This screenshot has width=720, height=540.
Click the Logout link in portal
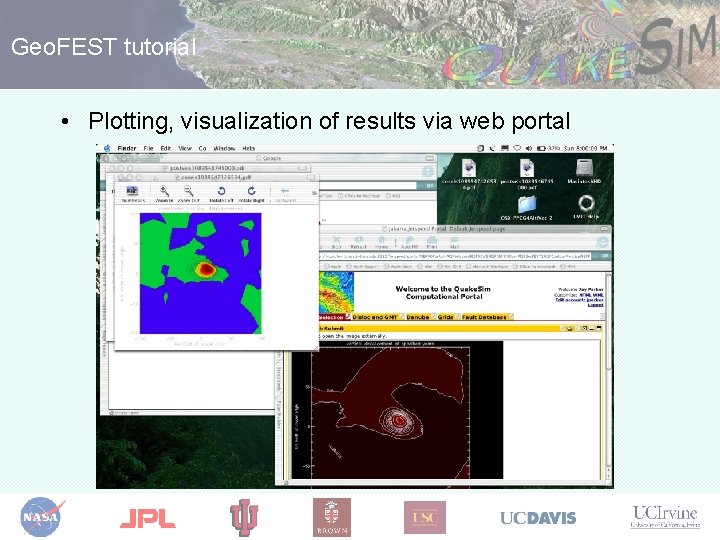point(596,305)
